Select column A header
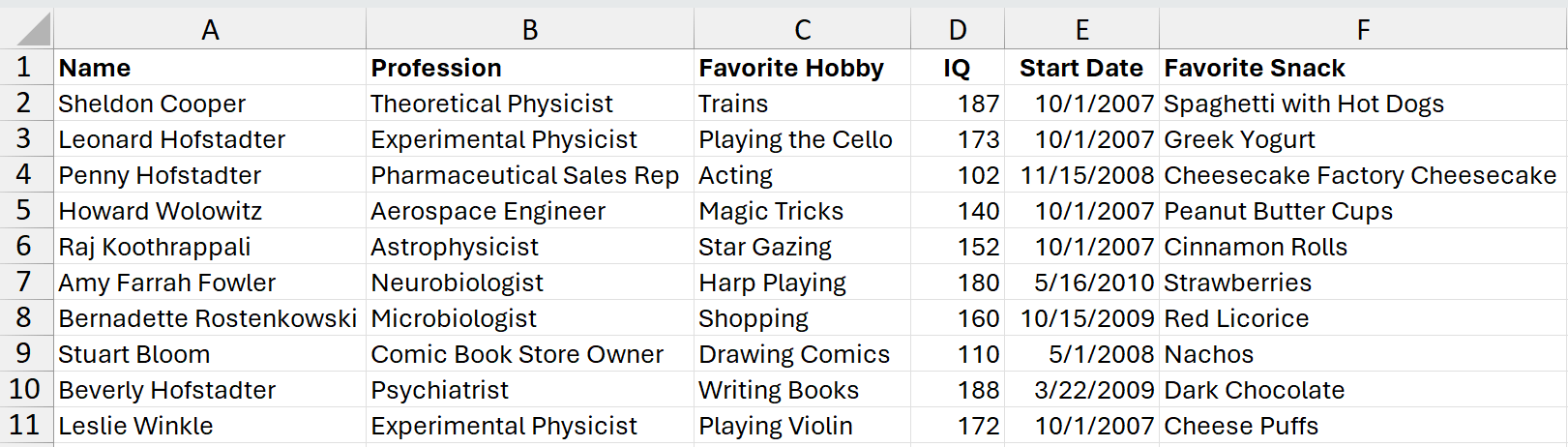The width and height of the screenshot is (1568, 447). [x=210, y=30]
